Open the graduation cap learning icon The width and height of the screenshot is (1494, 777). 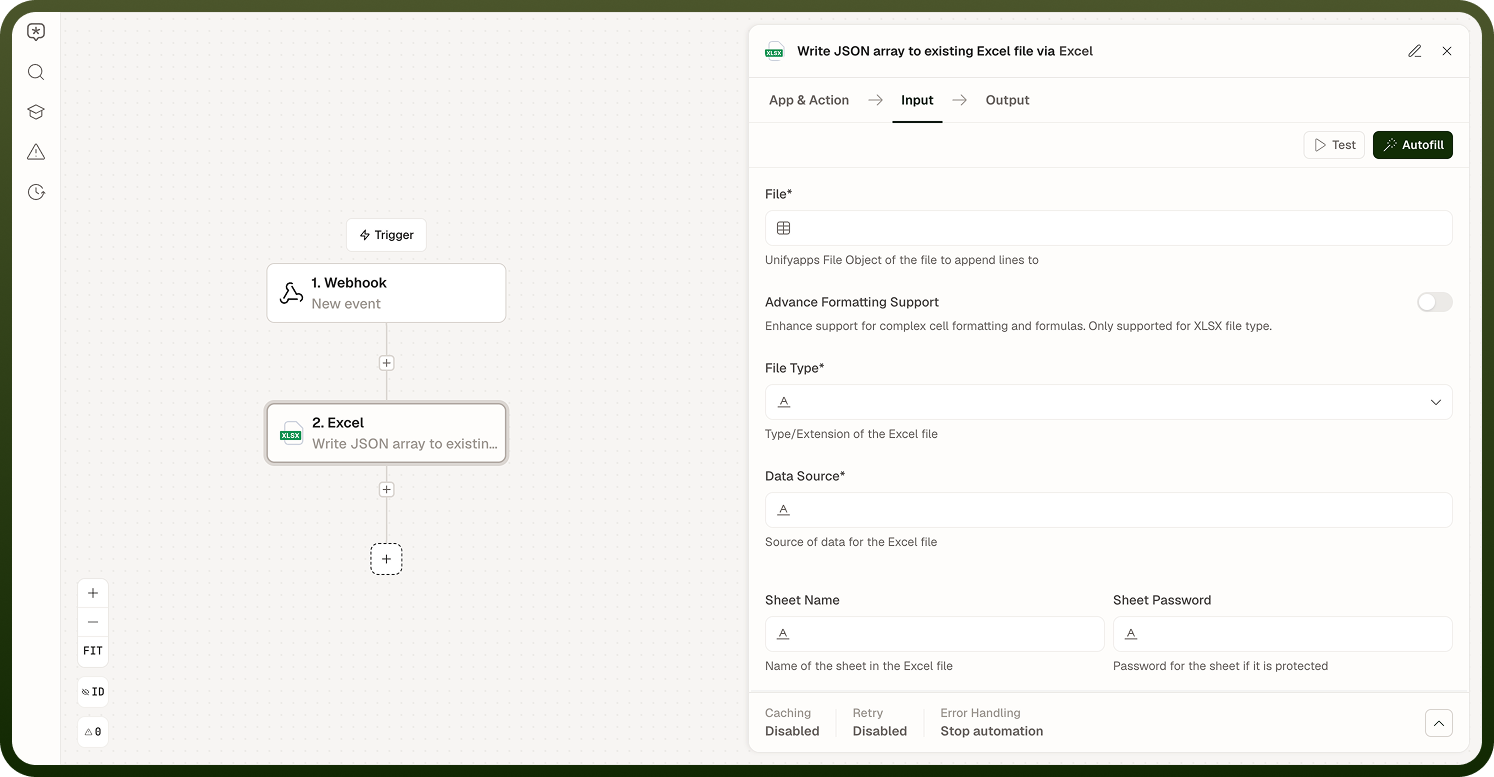click(36, 112)
